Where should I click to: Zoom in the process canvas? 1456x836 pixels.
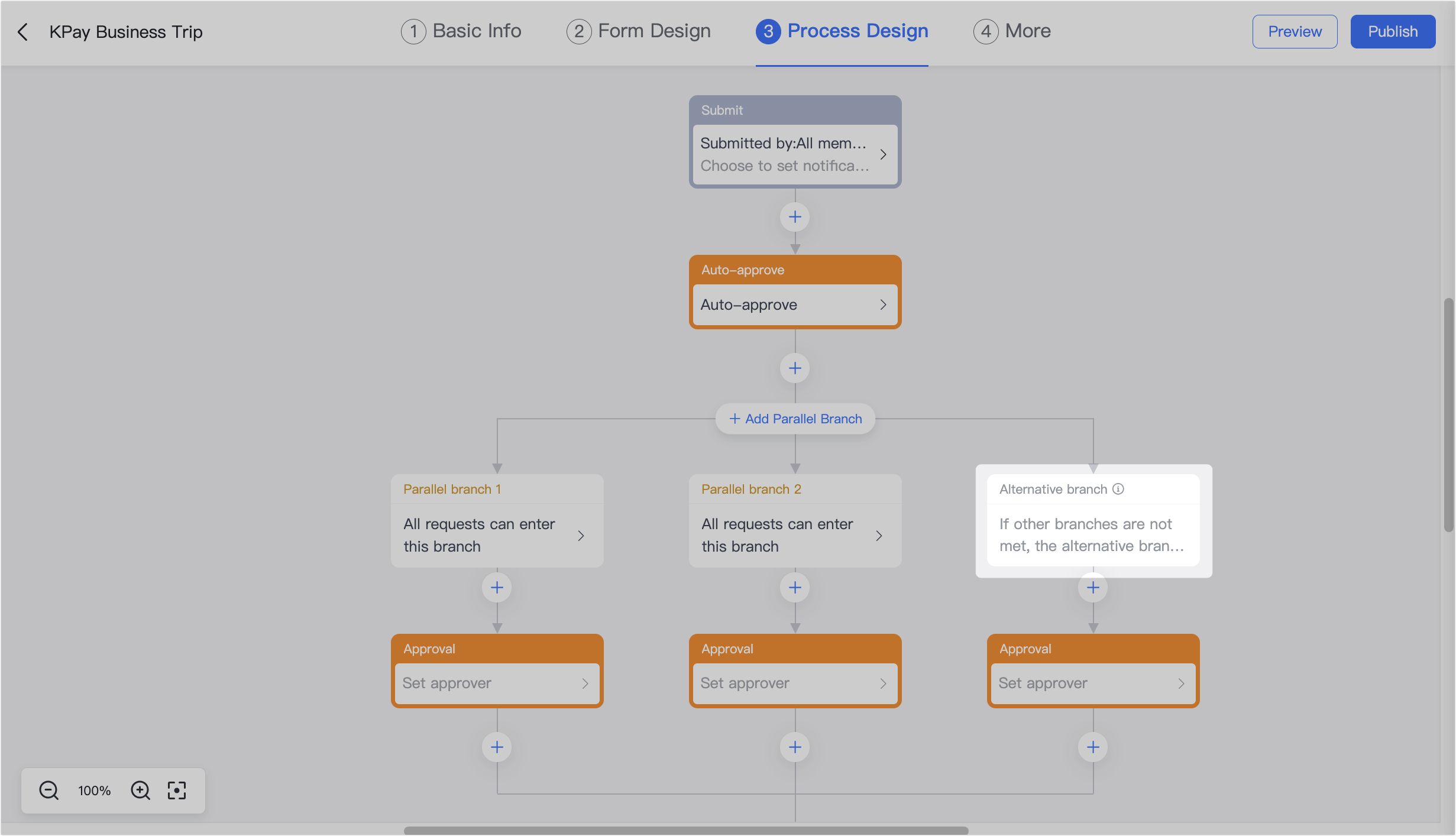click(141, 790)
